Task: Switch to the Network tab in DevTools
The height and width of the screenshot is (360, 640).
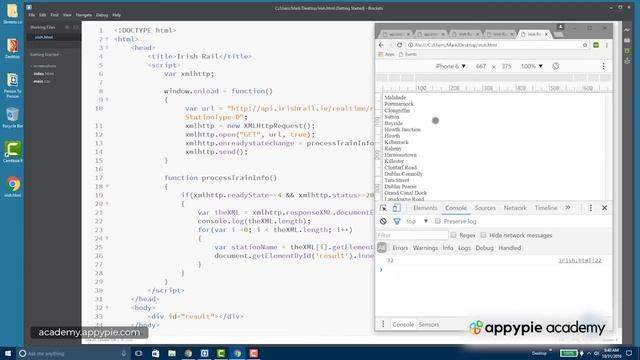Action: point(515,208)
